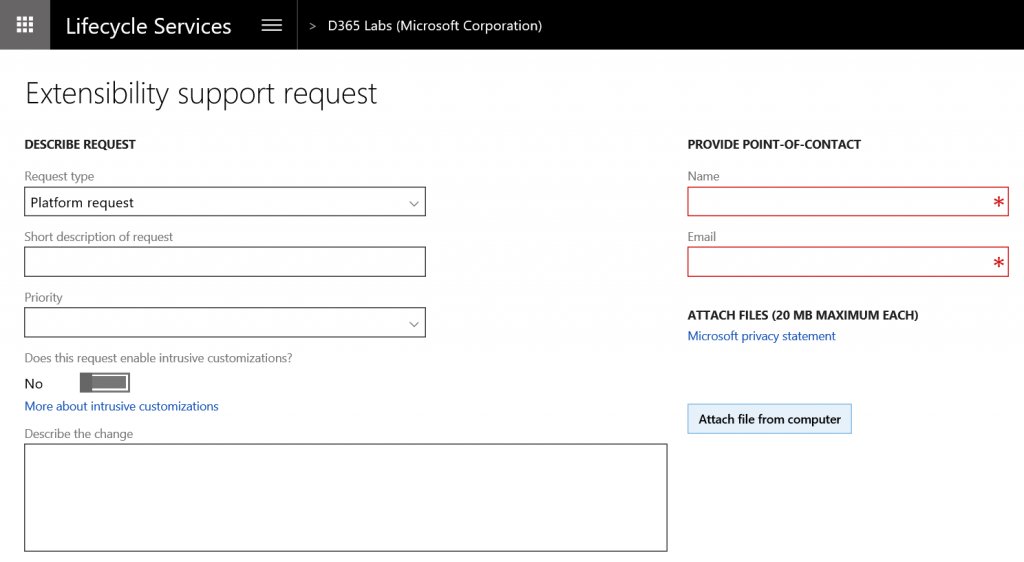Open the Microsoft privacy statement link
The width and height of the screenshot is (1024, 562).
[x=761, y=336]
